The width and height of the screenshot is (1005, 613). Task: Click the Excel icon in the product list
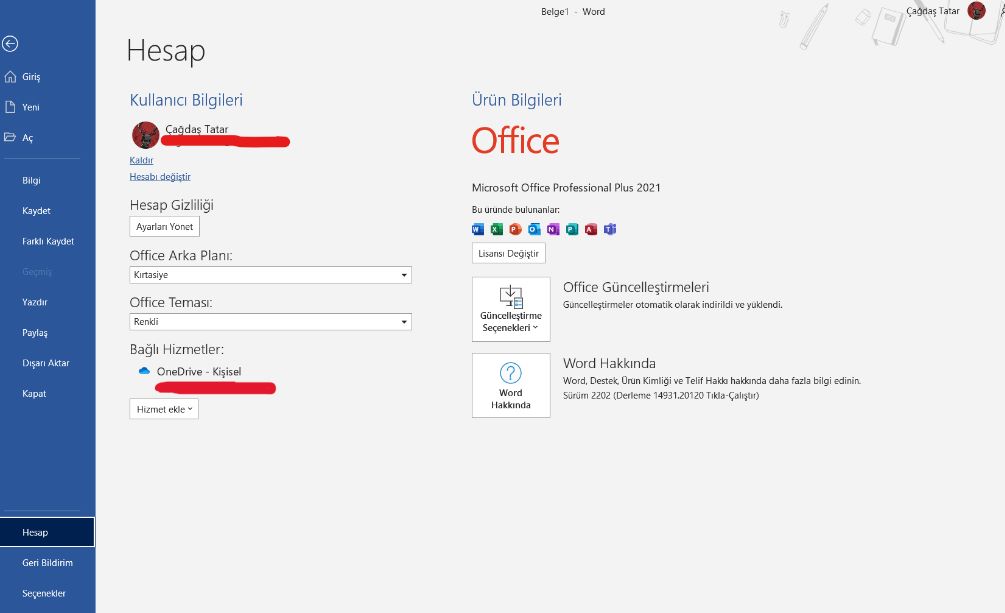click(x=497, y=229)
